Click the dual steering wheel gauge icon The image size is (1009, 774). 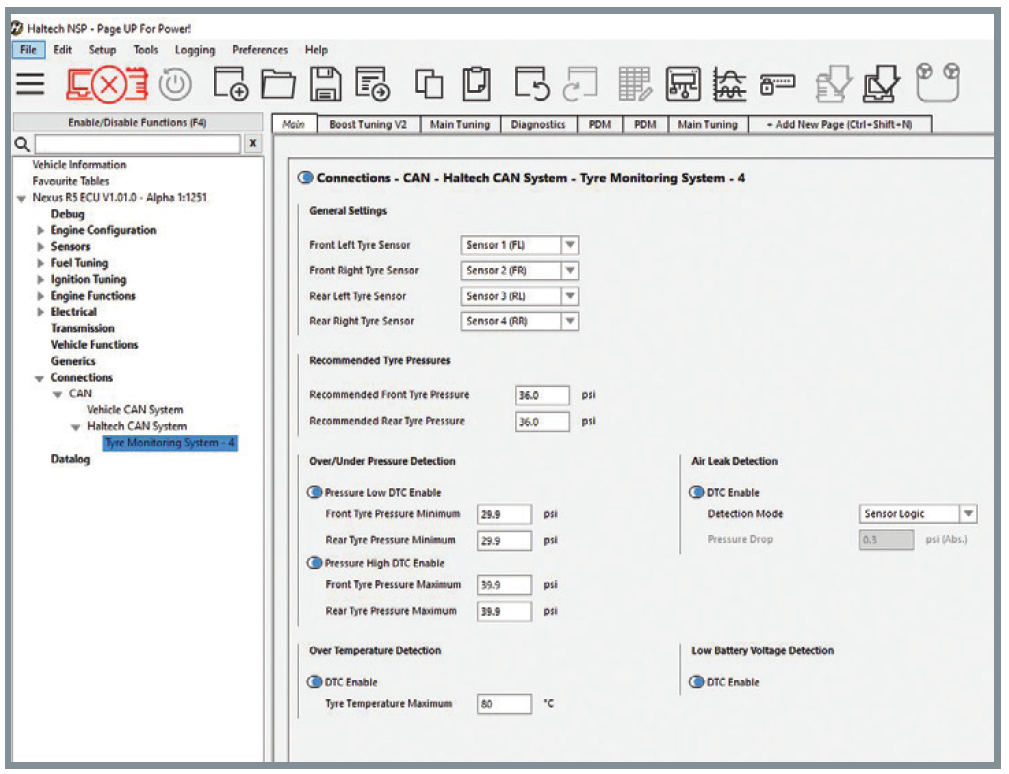938,82
